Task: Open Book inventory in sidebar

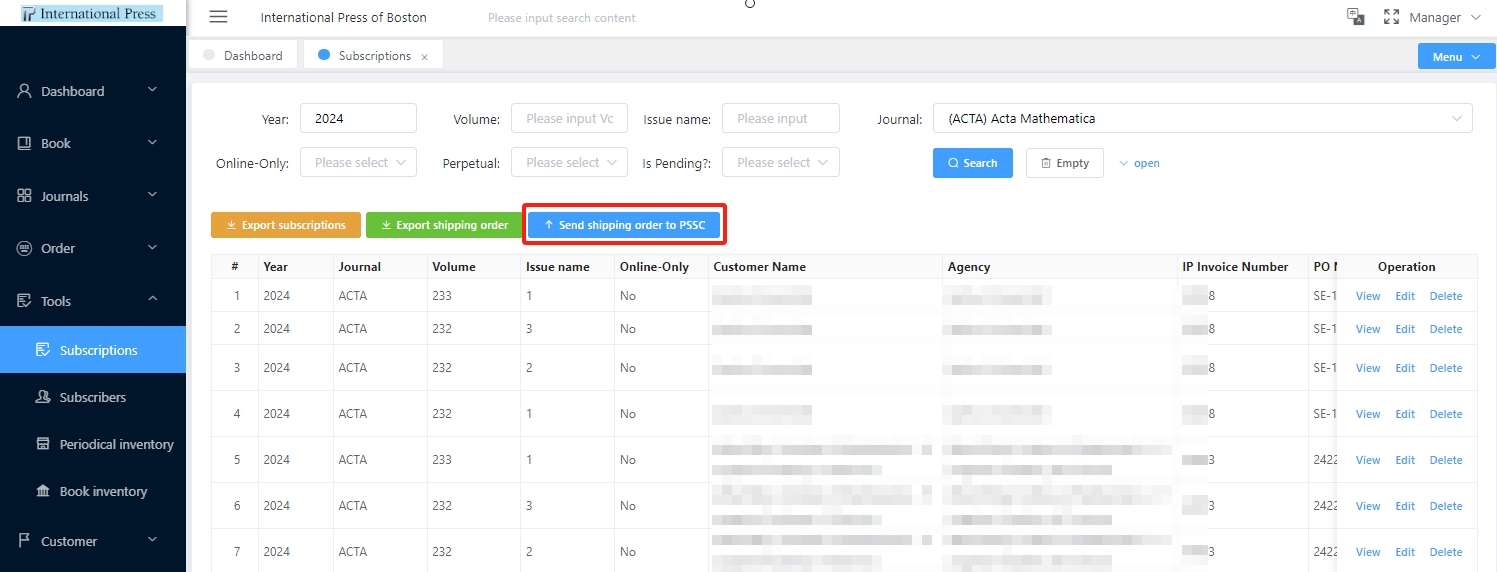Action: click(93, 491)
